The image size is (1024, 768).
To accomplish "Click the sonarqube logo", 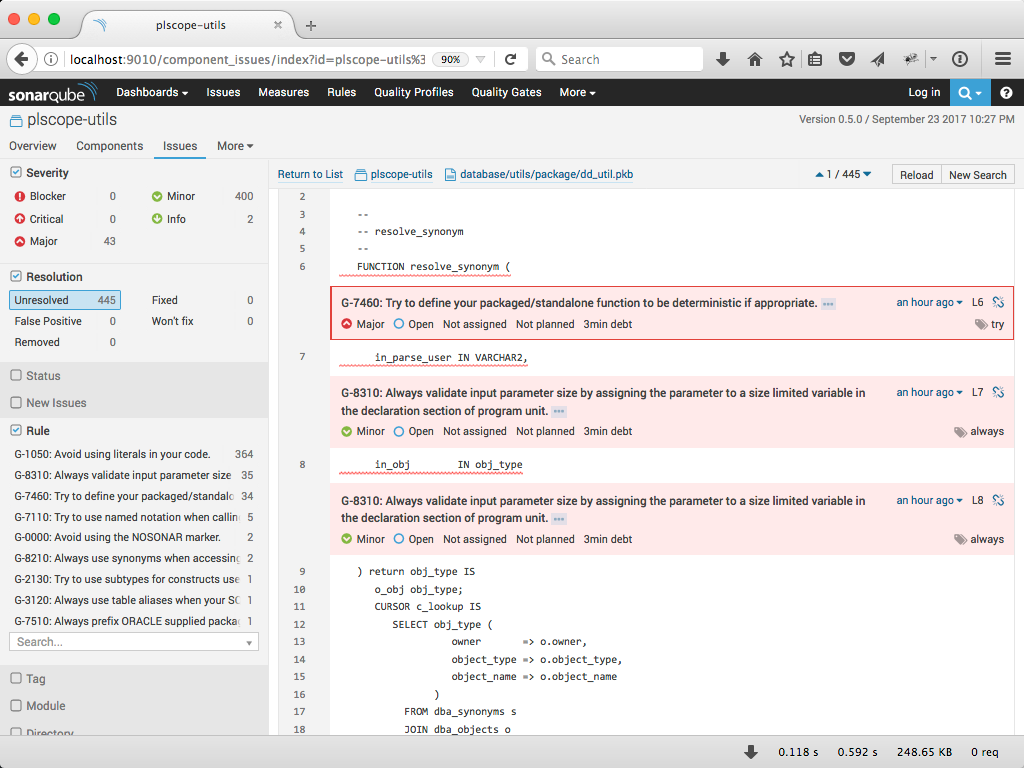I will (53, 93).
